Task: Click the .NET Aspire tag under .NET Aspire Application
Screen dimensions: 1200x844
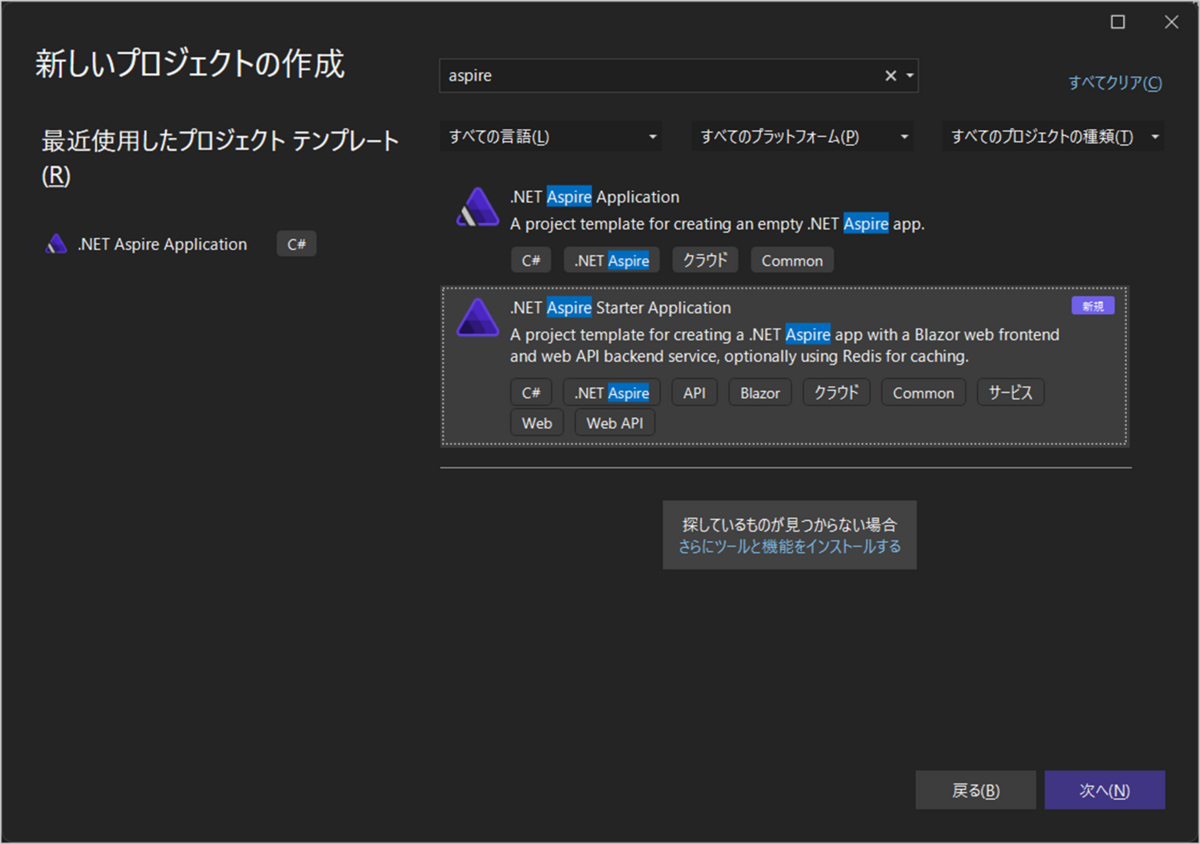Action: tap(612, 260)
